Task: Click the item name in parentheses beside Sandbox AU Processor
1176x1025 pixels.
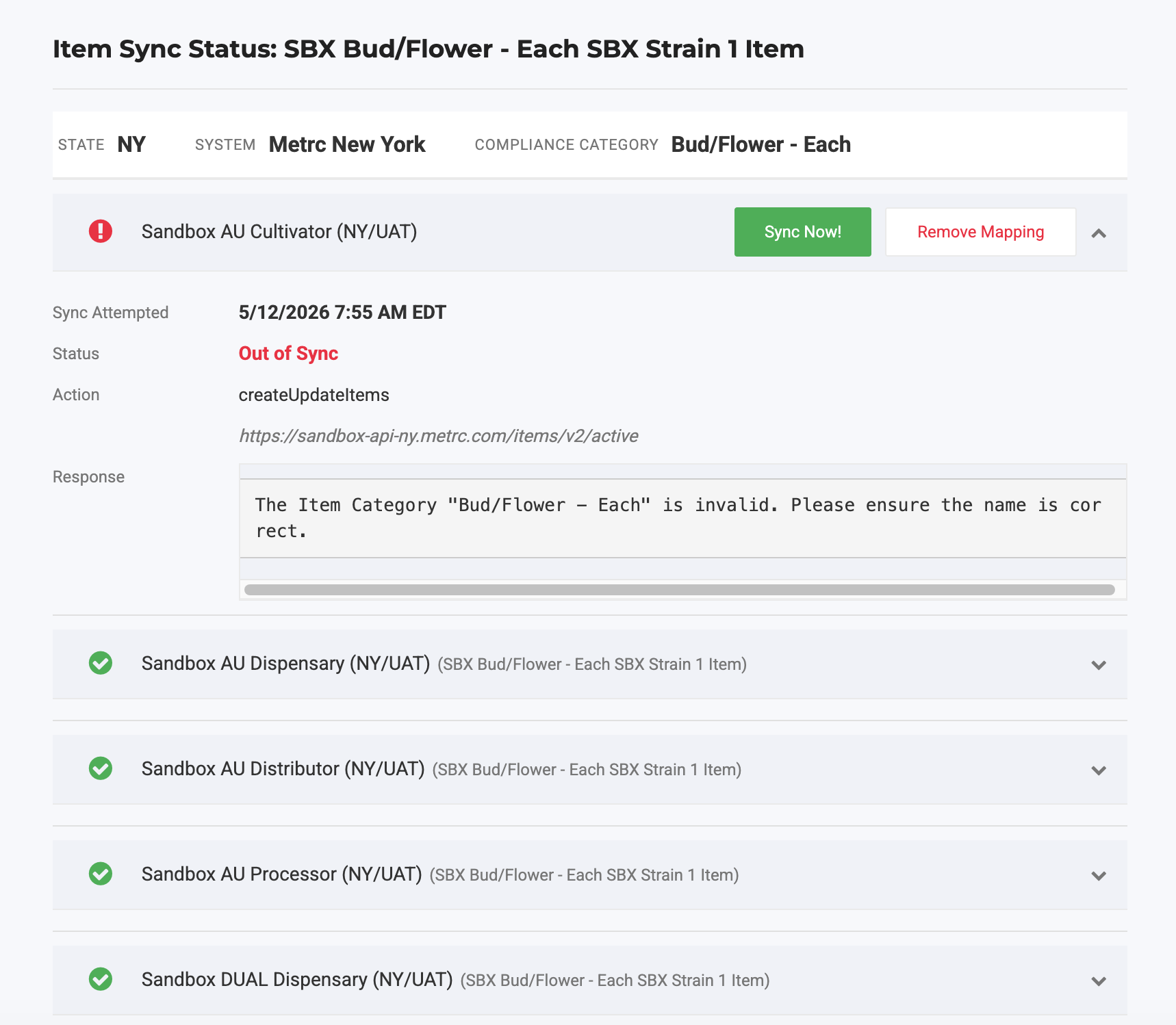Action: pyautogui.click(x=584, y=875)
